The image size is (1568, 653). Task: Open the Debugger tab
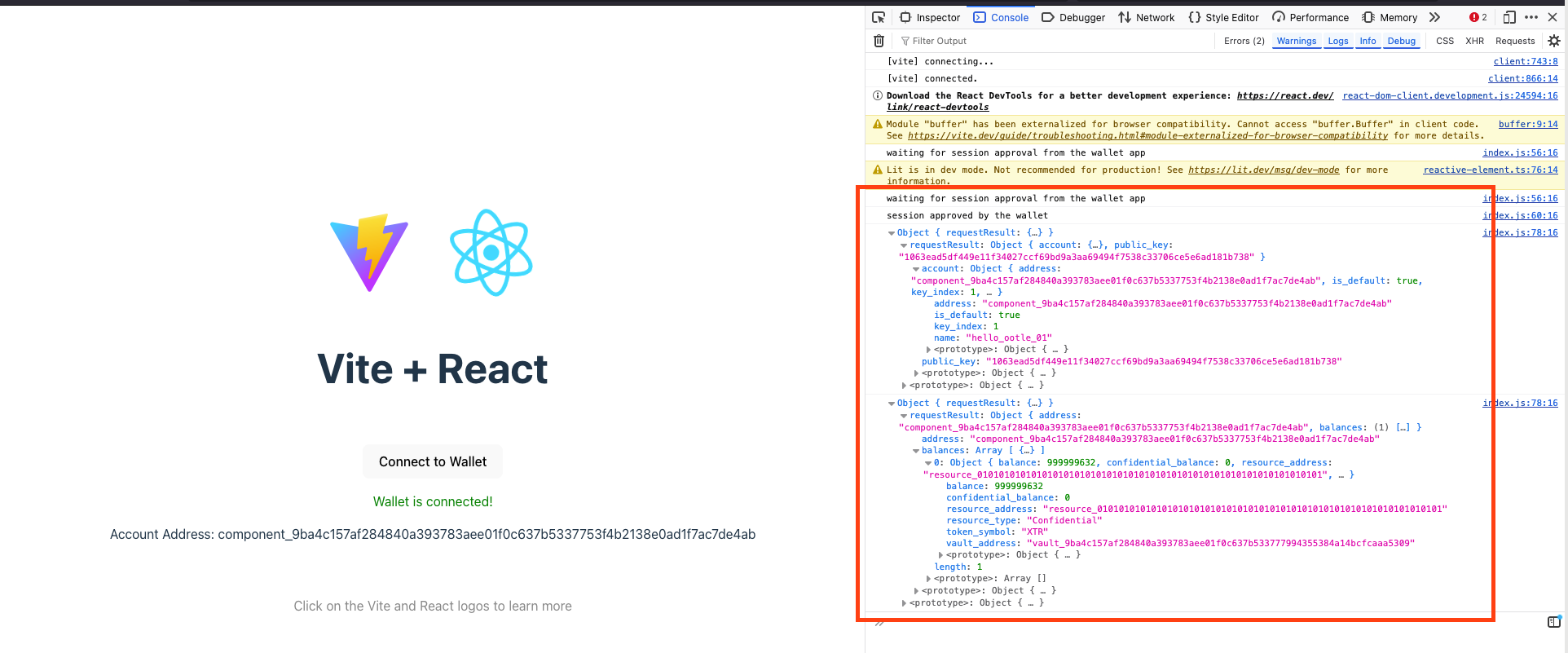point(1073,17)
